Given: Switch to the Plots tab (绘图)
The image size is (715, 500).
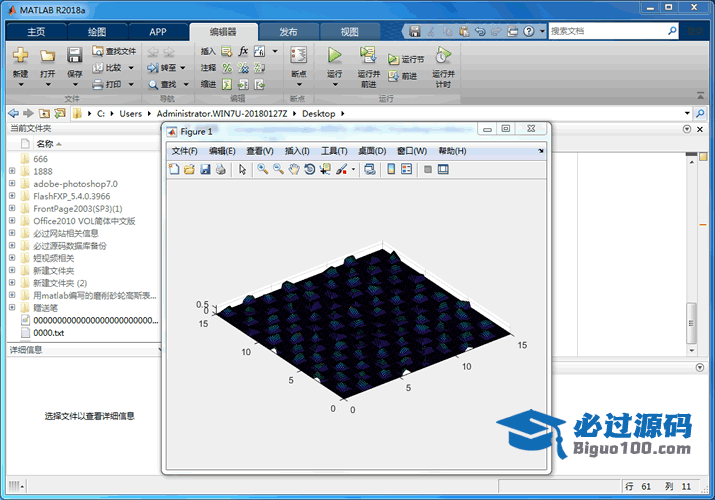Looking at the screenshot, I should click(x=97, y=32).
